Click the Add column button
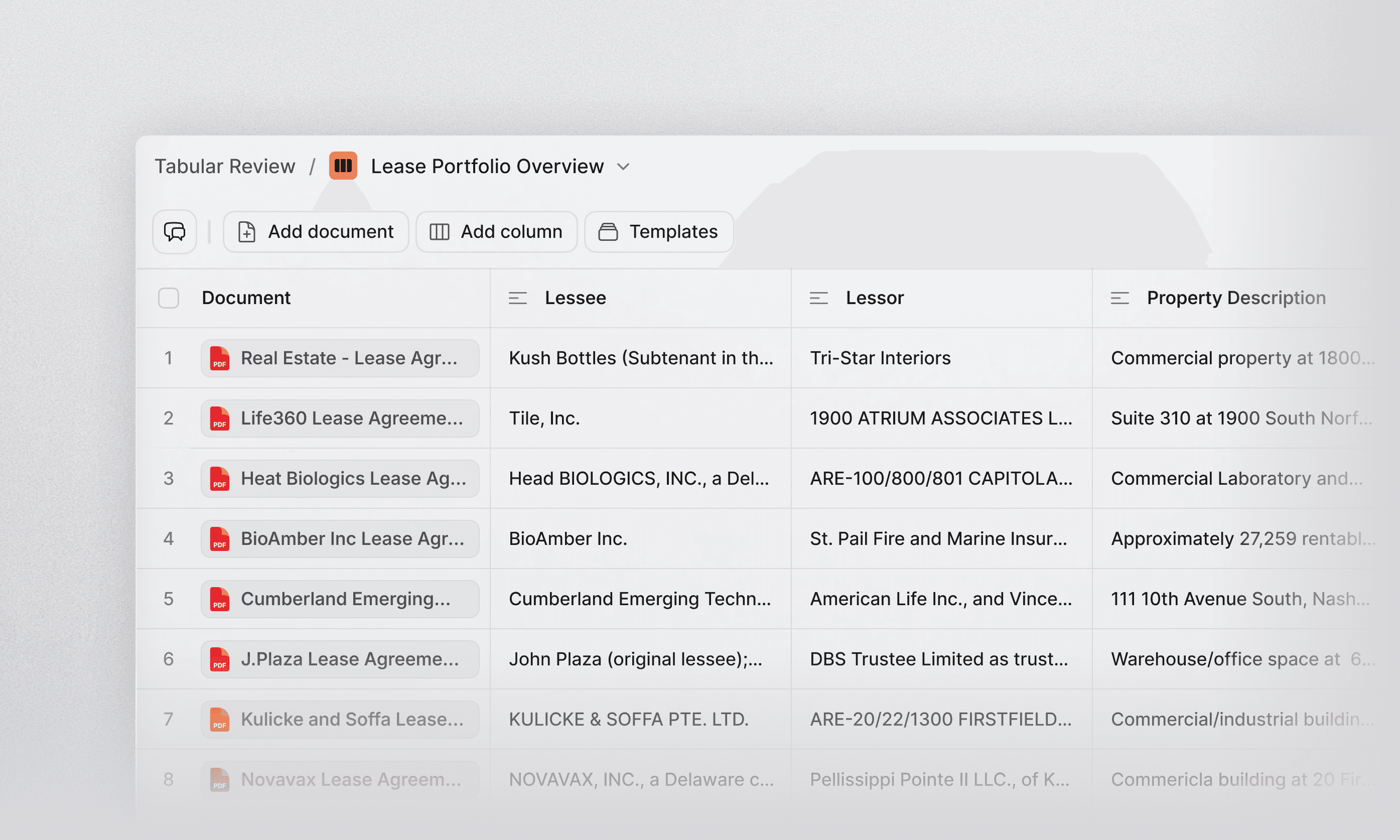 tap(496, 231)
